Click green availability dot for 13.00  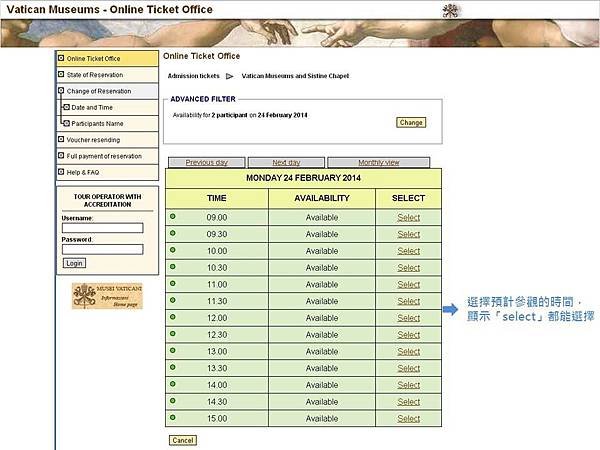[x=173, y=351]
